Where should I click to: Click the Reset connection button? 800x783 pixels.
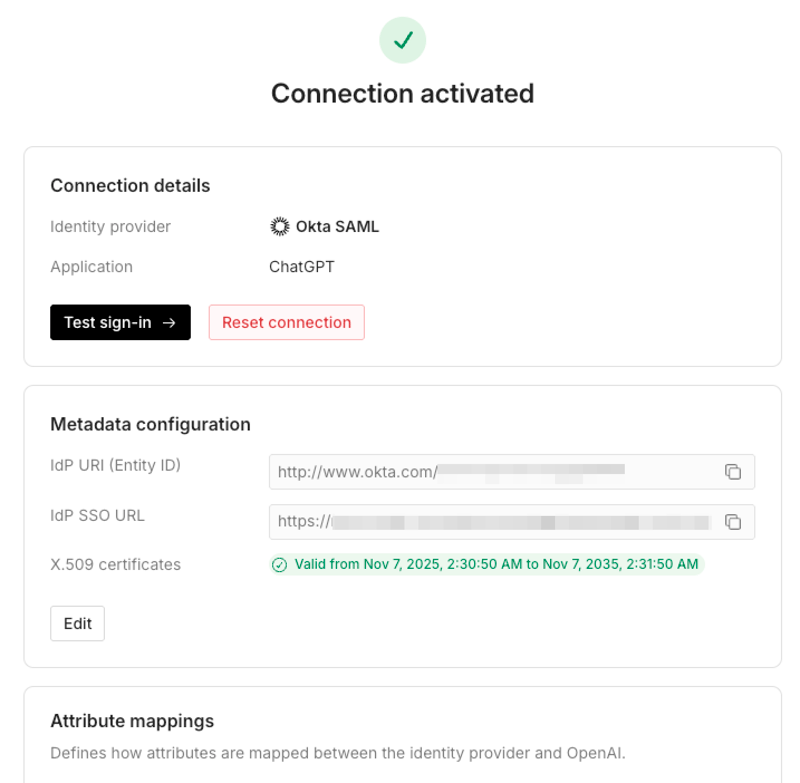[x=286, y=323]
